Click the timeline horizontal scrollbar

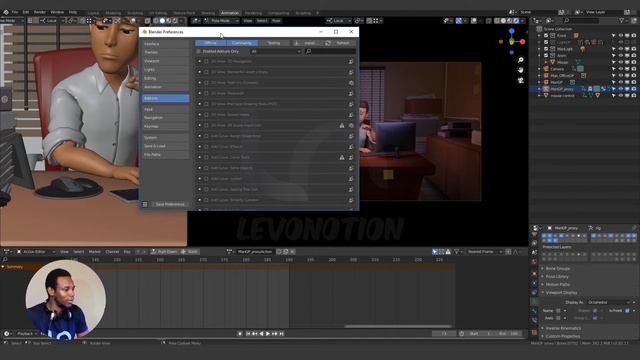[x=398, y=326]
